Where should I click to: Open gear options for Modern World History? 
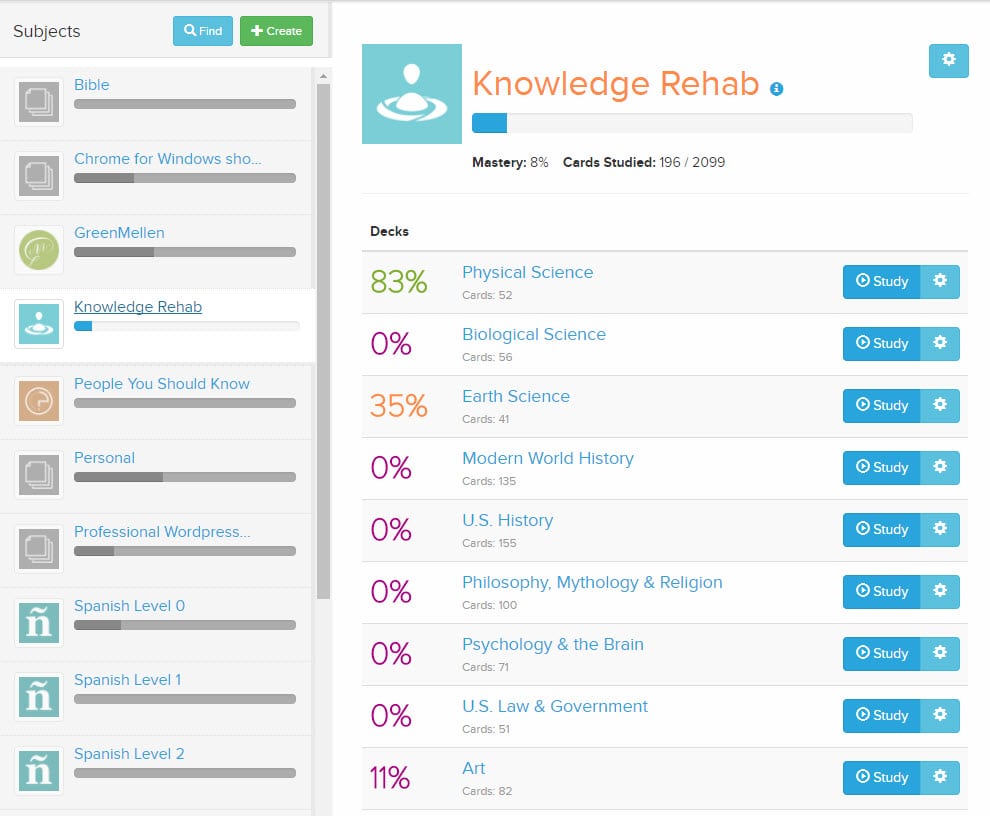pos(939,467)
